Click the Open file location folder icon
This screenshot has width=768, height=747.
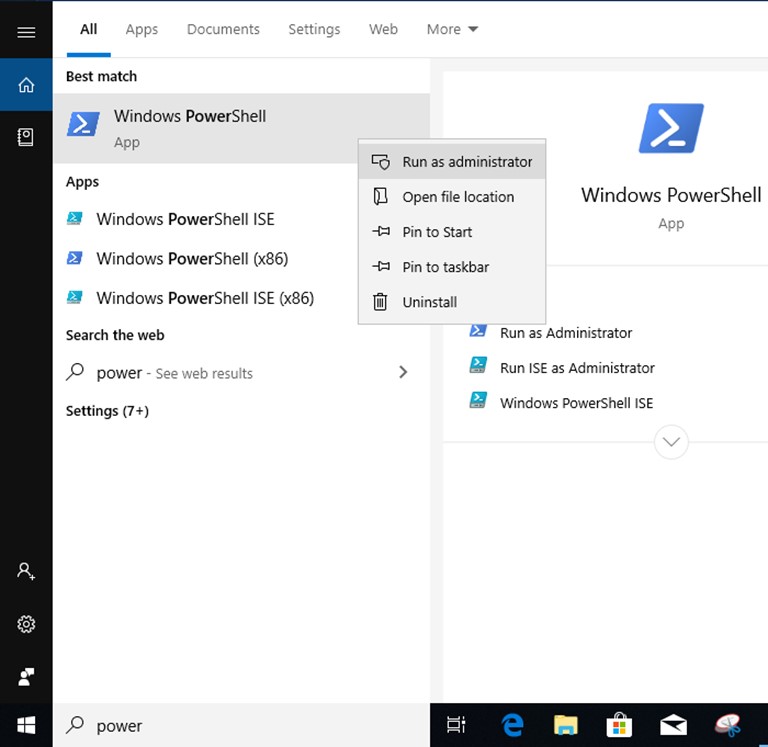coord(380,196)
